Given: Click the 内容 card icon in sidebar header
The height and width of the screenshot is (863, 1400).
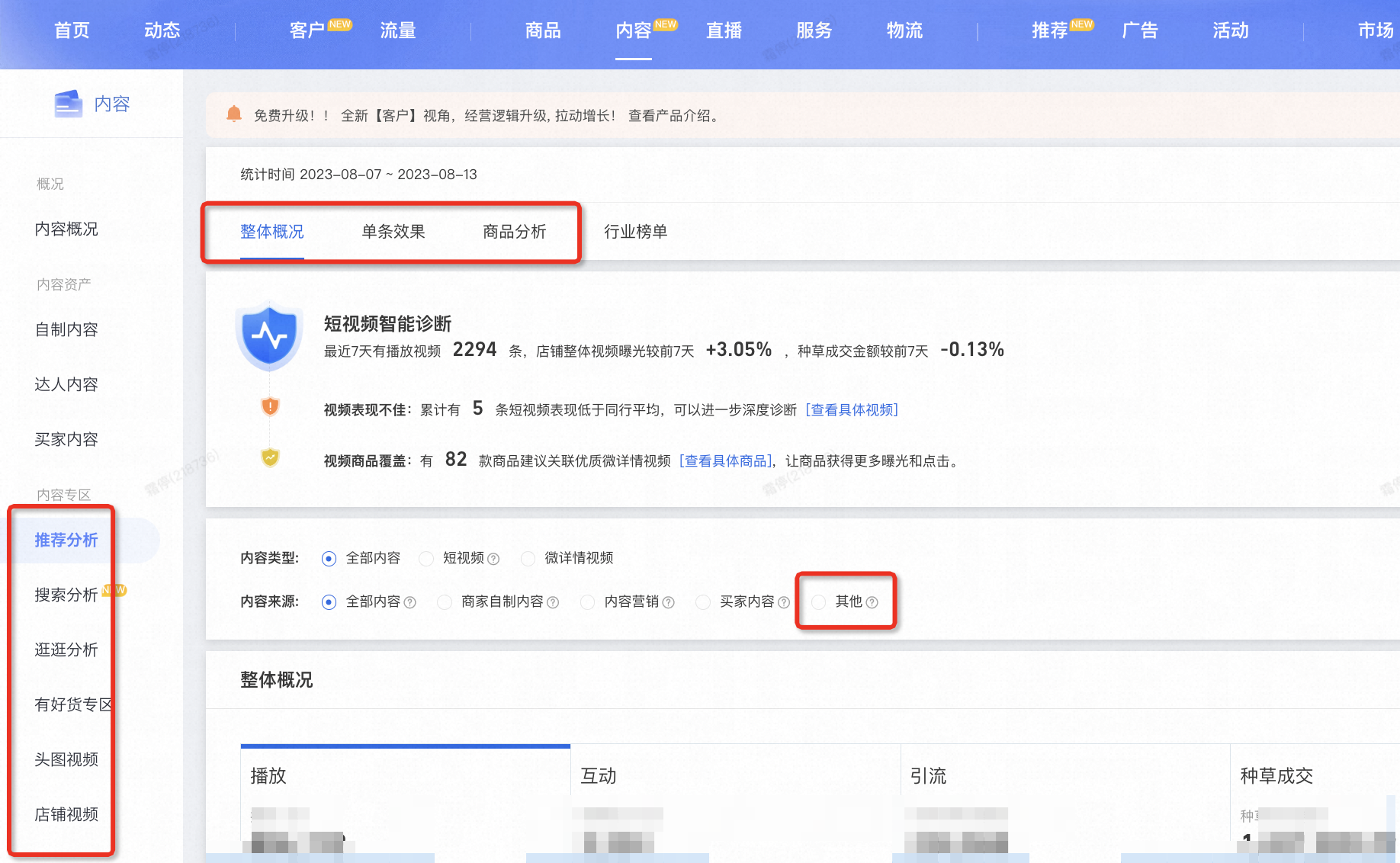Looking at the screenshot, I should [x=68, y=104].
